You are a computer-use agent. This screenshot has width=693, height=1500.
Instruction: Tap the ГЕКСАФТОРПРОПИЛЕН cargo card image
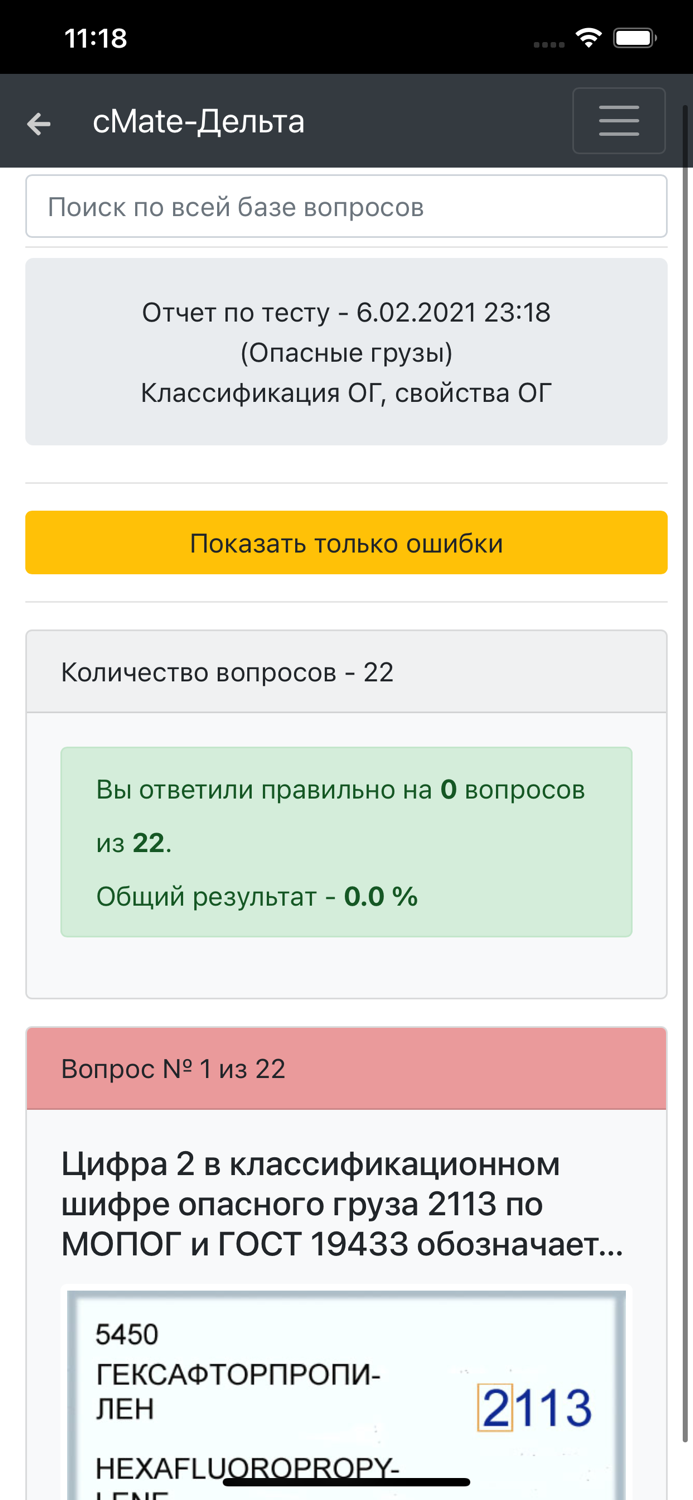tap(346, 1392)
